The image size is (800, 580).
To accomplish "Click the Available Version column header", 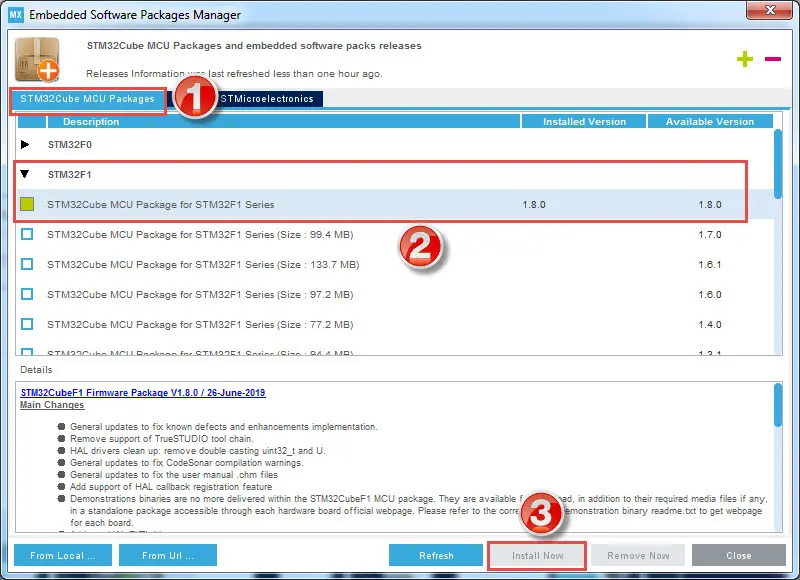I will (710, 121).
